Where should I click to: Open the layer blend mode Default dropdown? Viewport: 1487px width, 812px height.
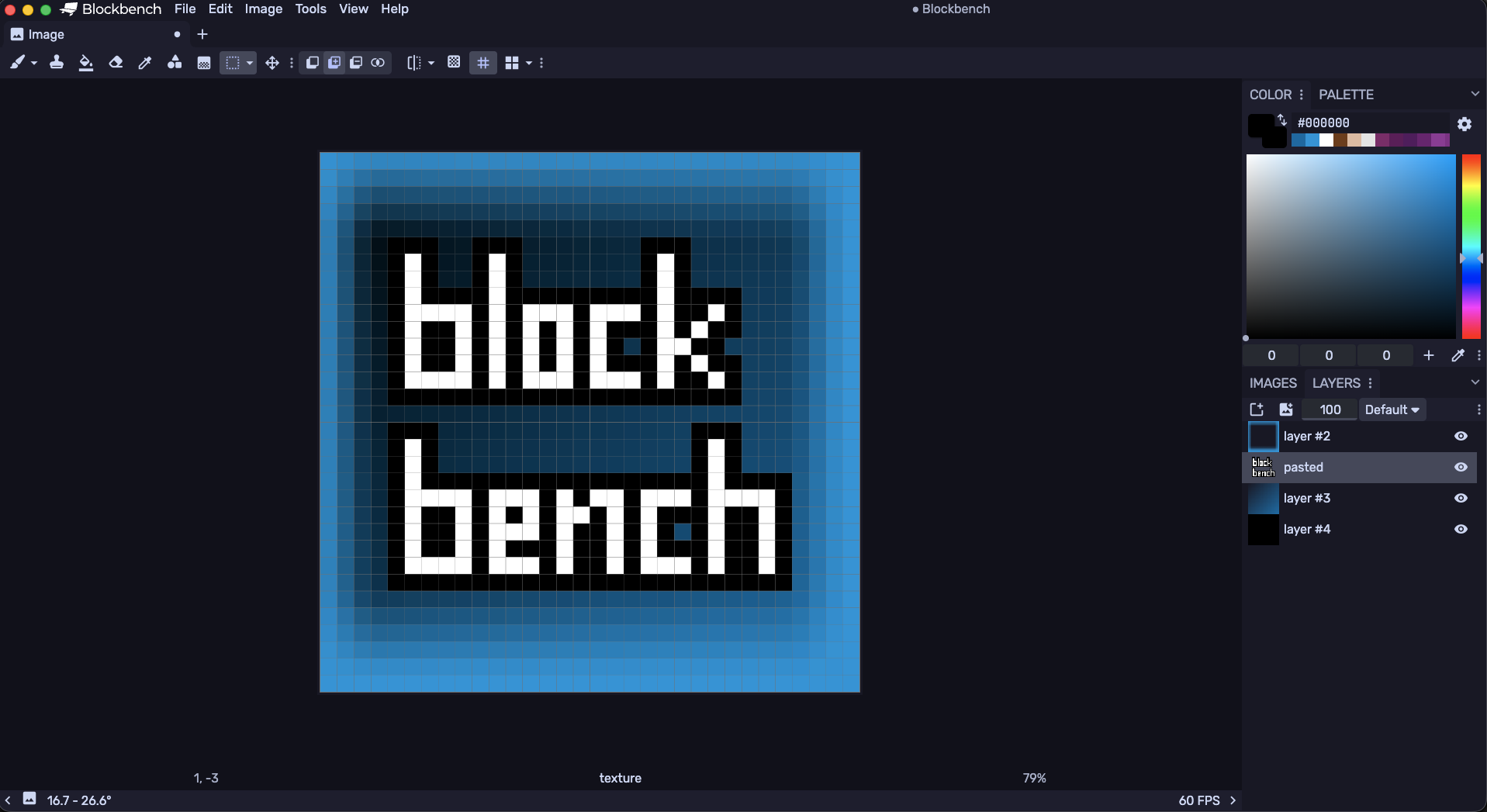pos(1392,409)
